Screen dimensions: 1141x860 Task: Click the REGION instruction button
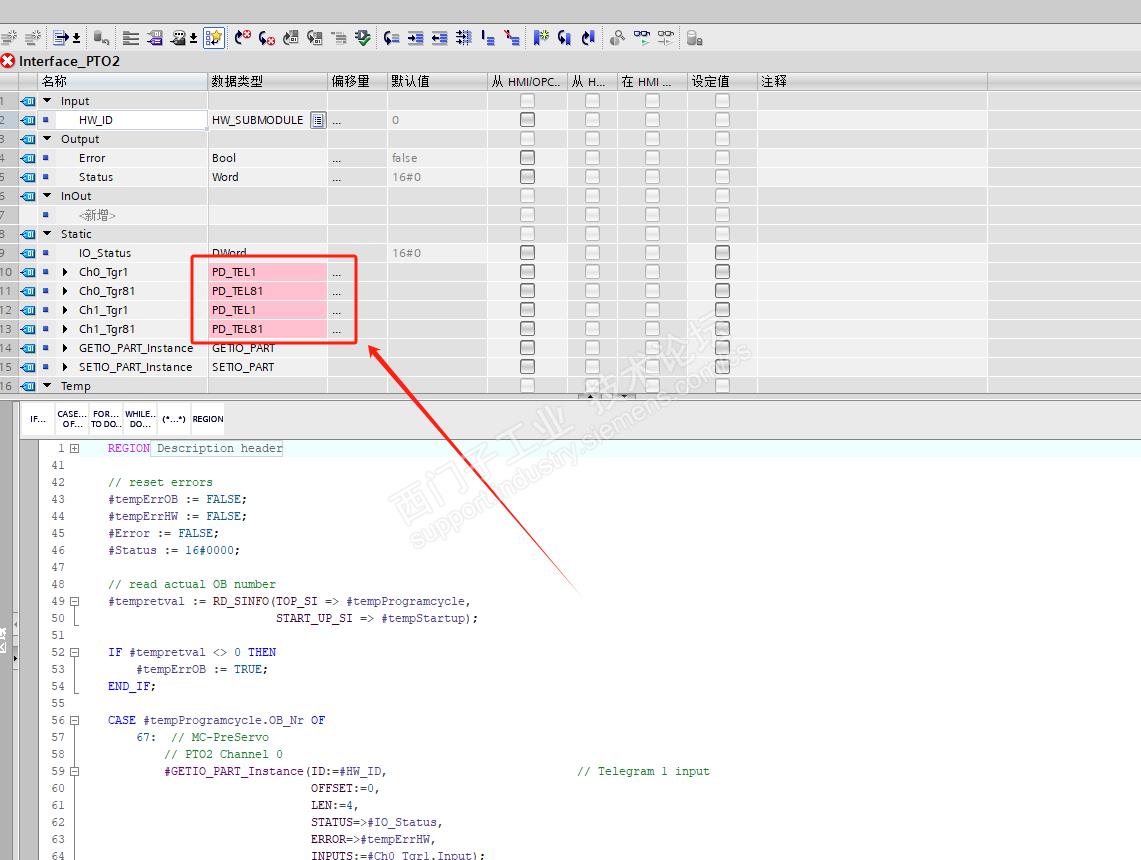[208, 418]
